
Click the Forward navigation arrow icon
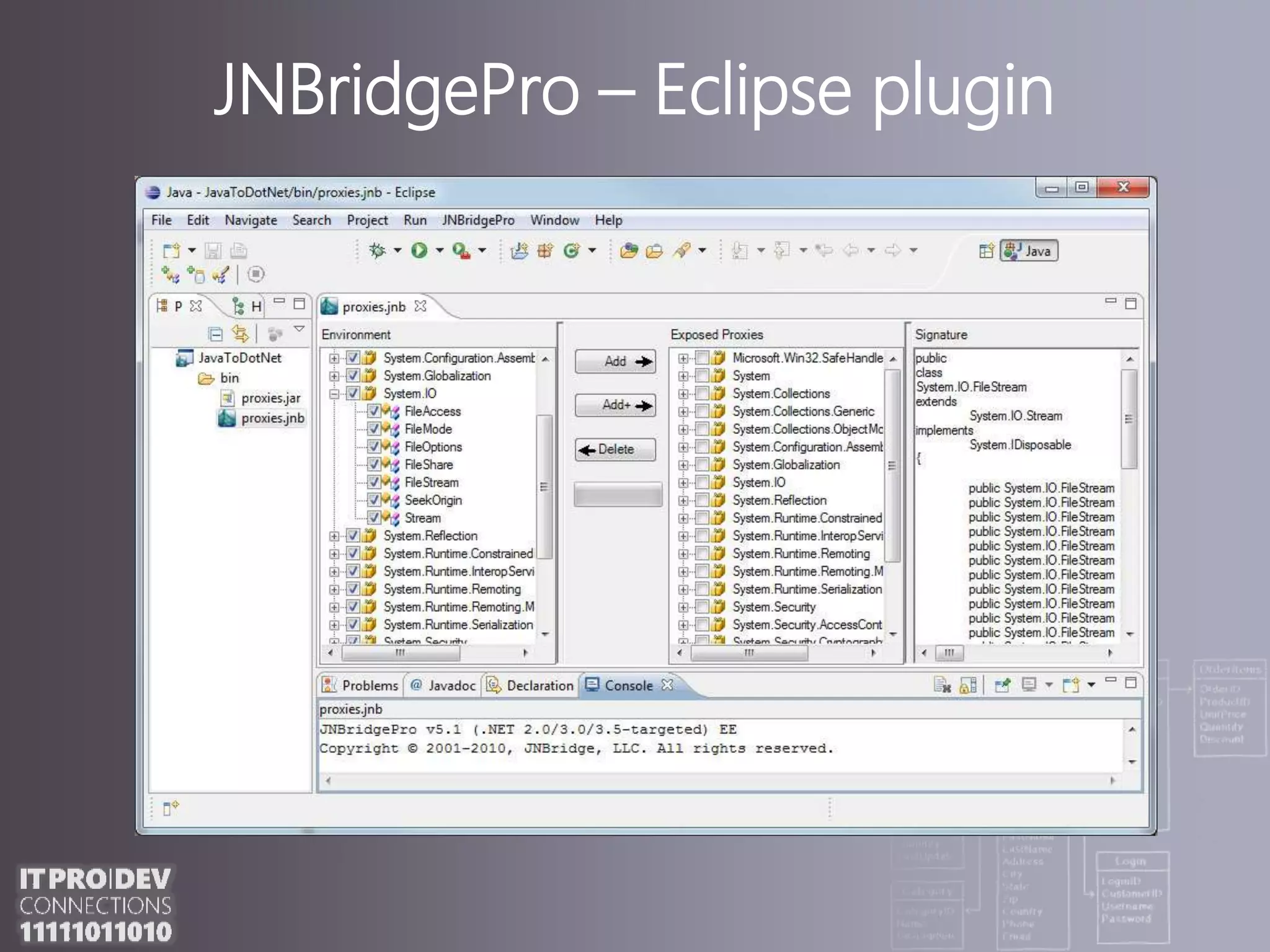coord(893,250)
